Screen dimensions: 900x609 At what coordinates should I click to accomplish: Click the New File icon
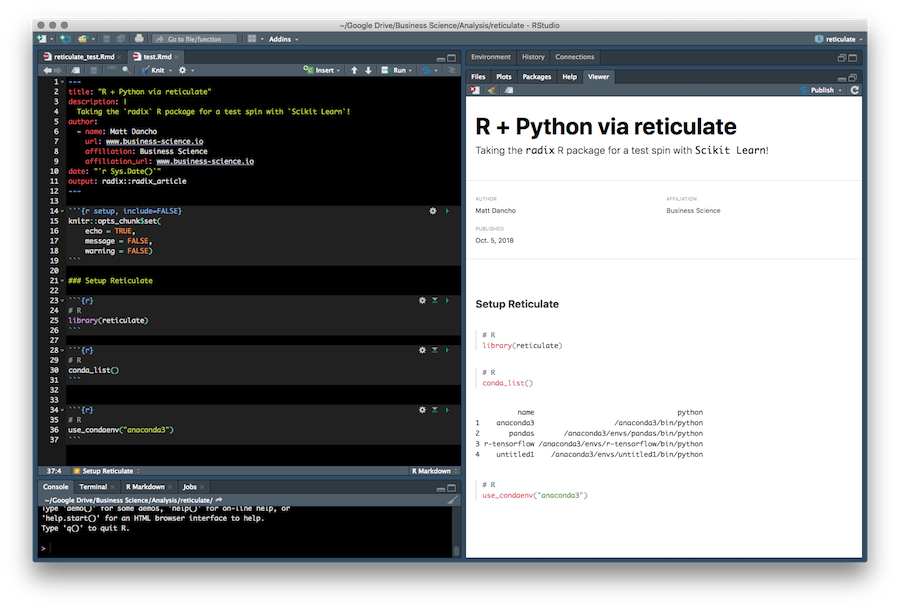coord(42,39)
